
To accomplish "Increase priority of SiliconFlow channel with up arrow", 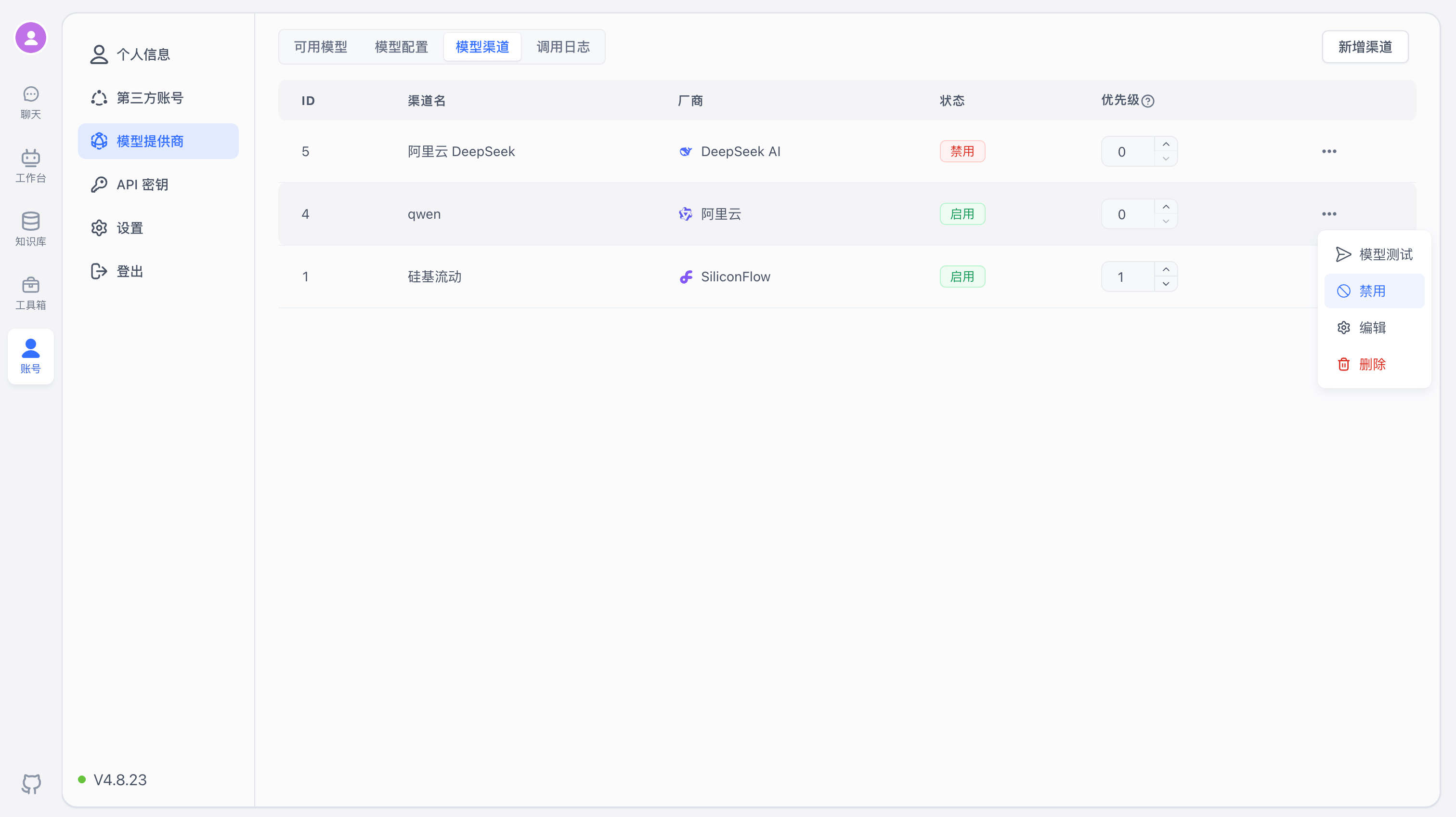I will (1166, 269).
